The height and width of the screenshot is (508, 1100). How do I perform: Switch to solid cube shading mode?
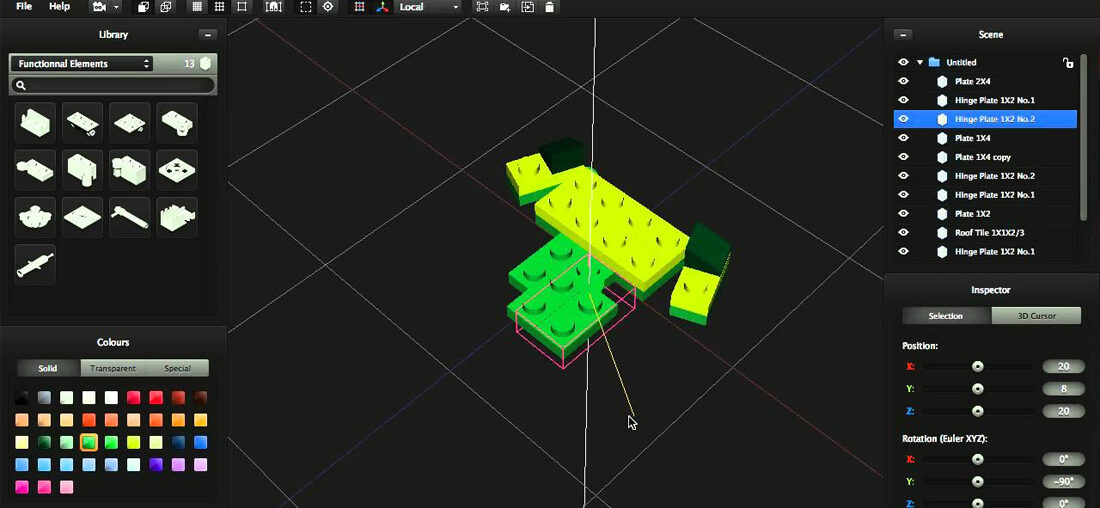pos(144,7)
